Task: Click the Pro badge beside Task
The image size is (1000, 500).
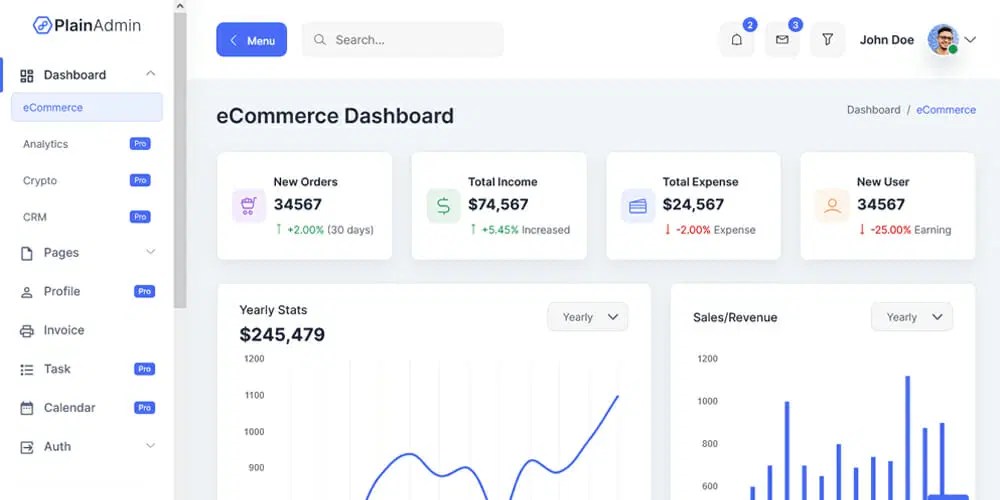Action: coord(145,369)
